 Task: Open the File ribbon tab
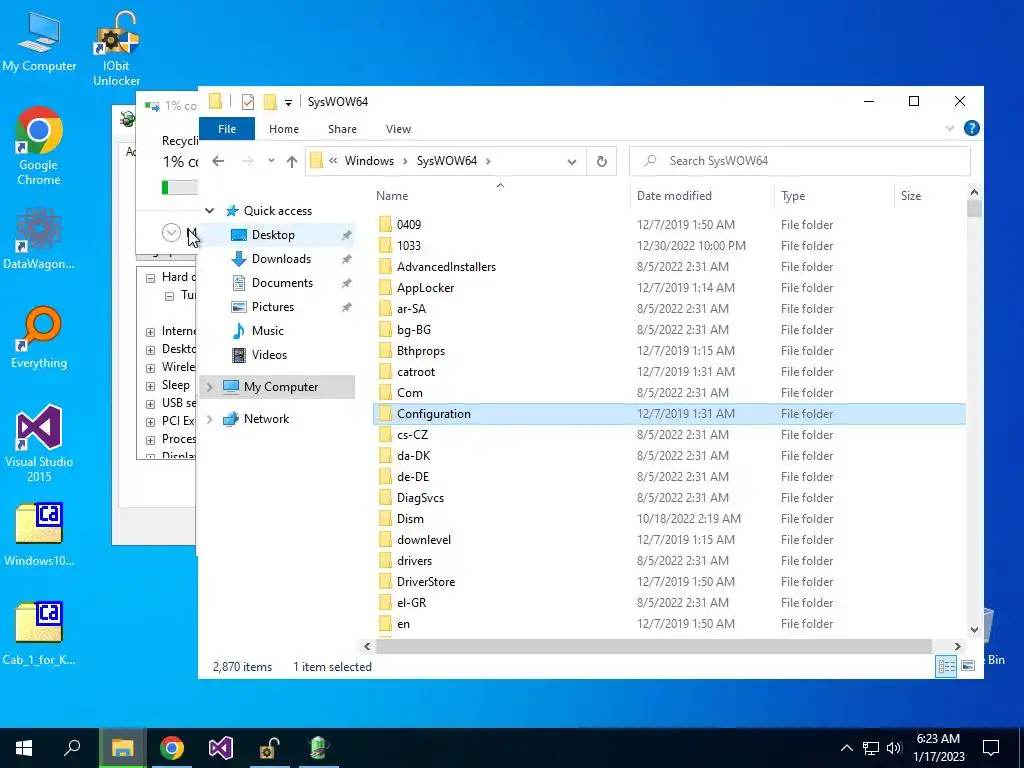coord(227,129)
